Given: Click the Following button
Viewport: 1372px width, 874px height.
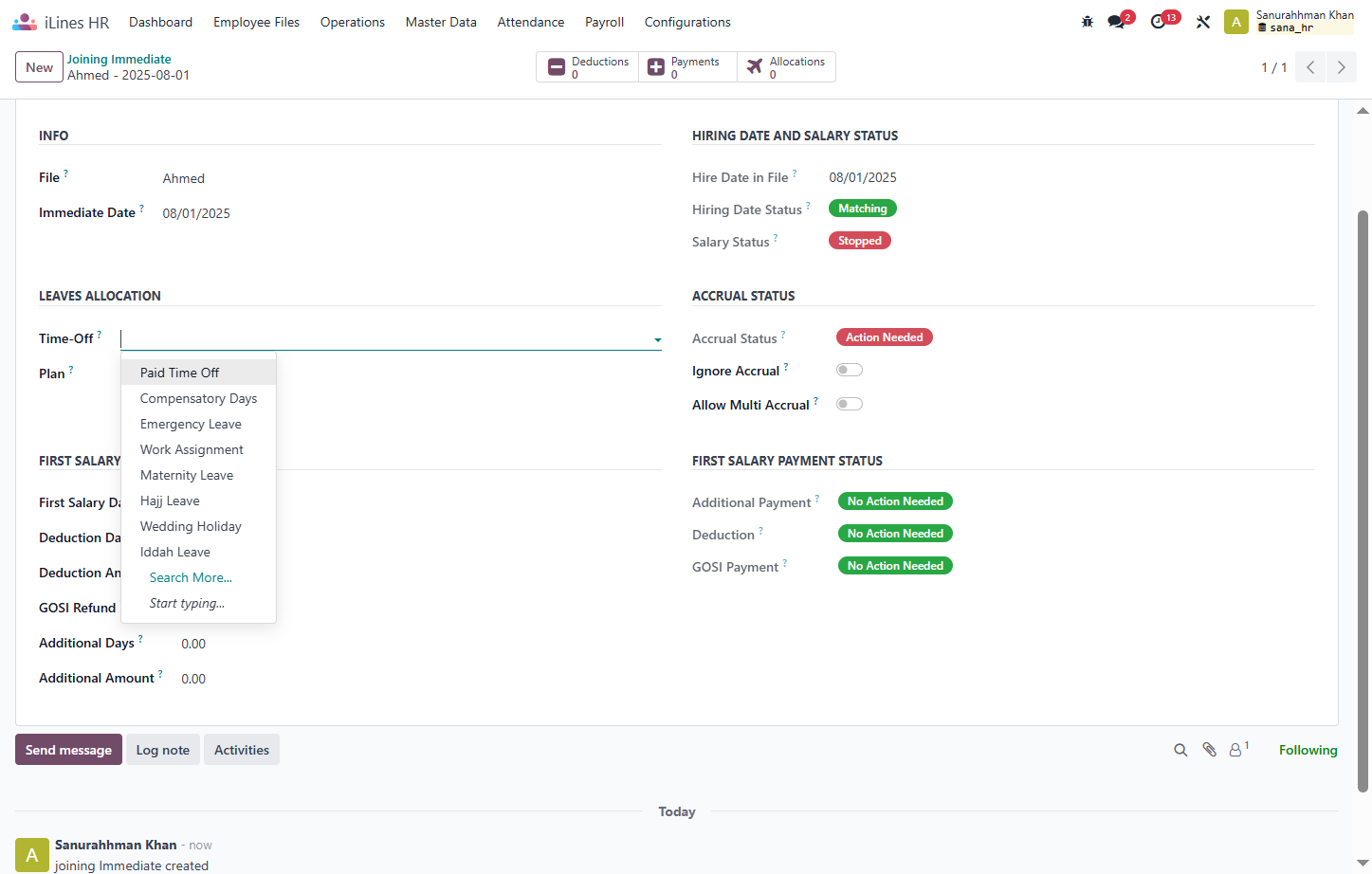Looking at the screenshot, I should [x=1308, y=750].
